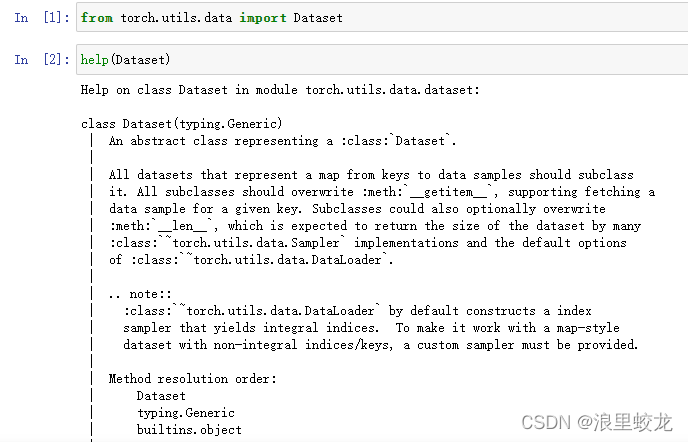
Task: Select the In [1] prompt label
Action: pos(42,18)
